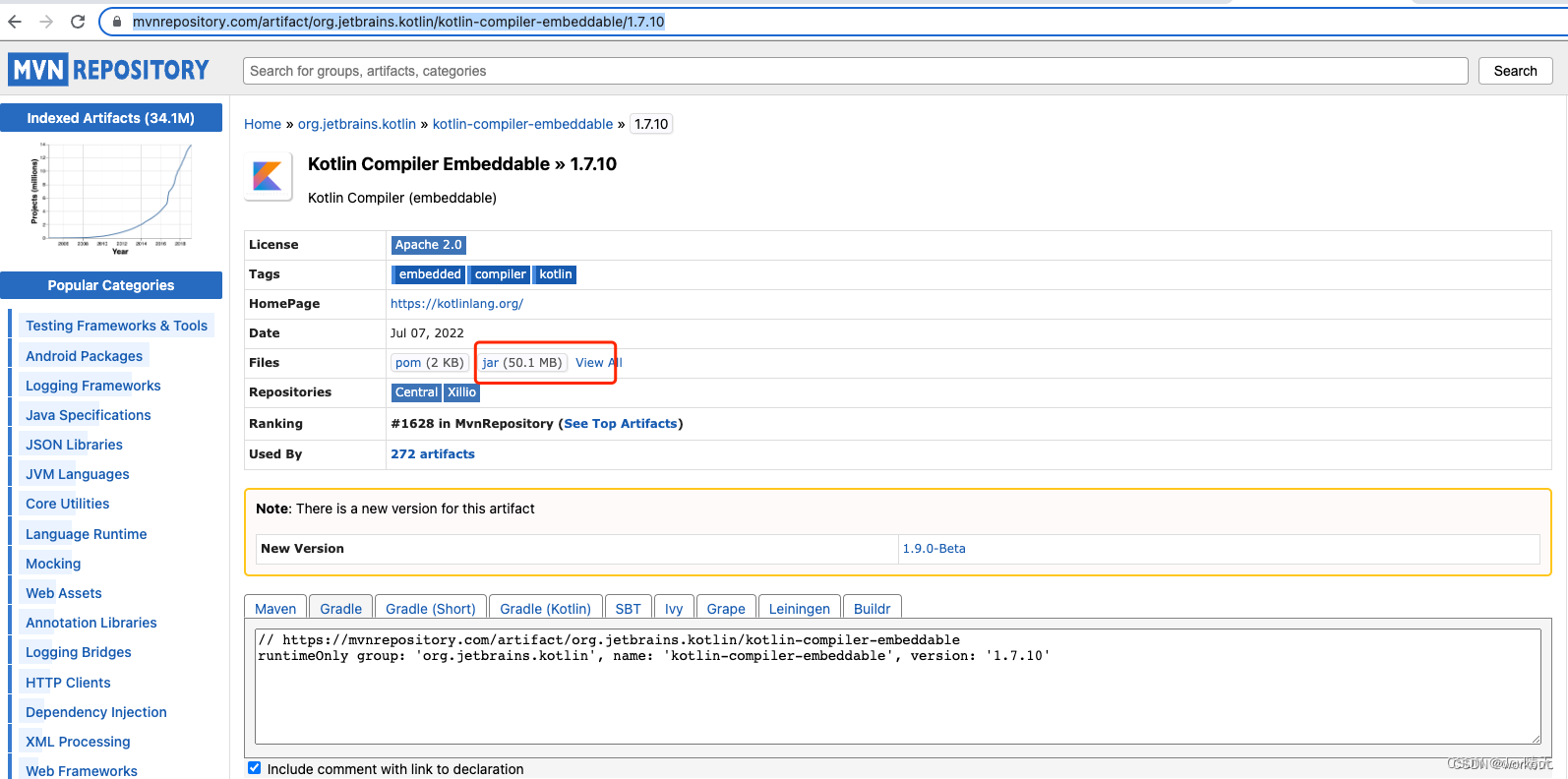Click the Search button

(x=1515, y=71)
